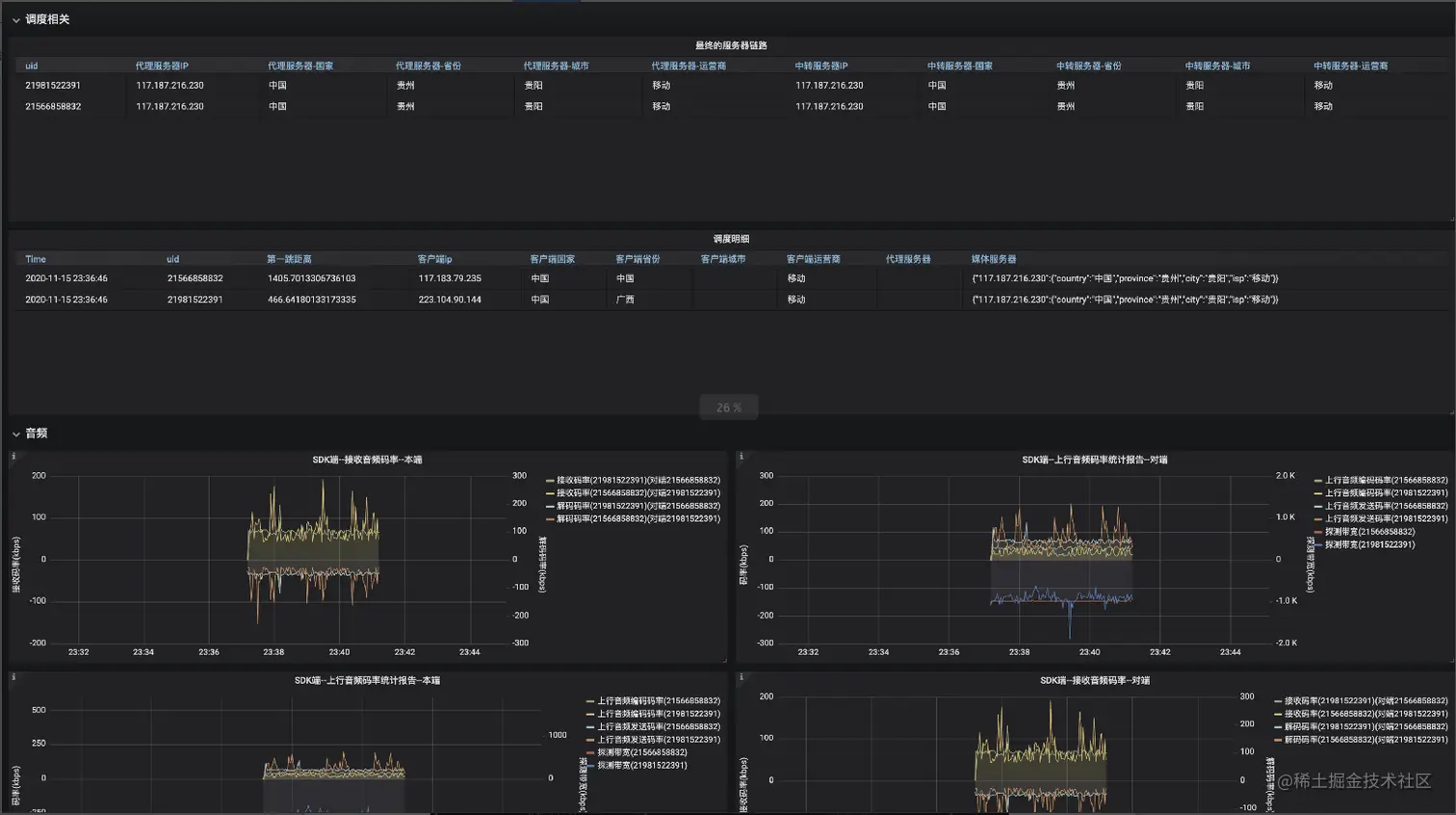Select distance value 1405.7013306736103
The image size is (1456, 815).
[312, 278]
